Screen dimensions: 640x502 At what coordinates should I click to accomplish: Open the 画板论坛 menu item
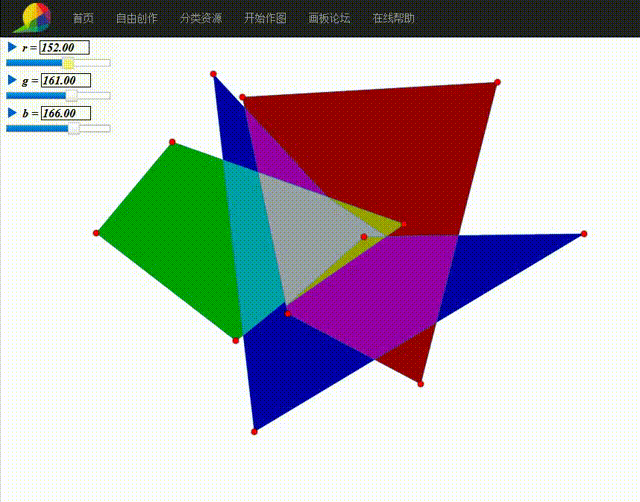(x=329, y=18)
